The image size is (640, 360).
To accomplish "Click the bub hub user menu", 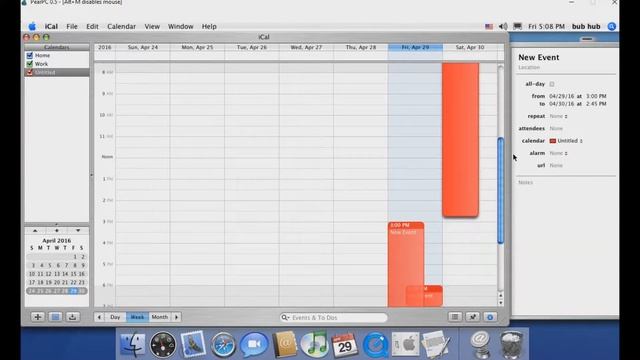I will [x=586, y=27].
